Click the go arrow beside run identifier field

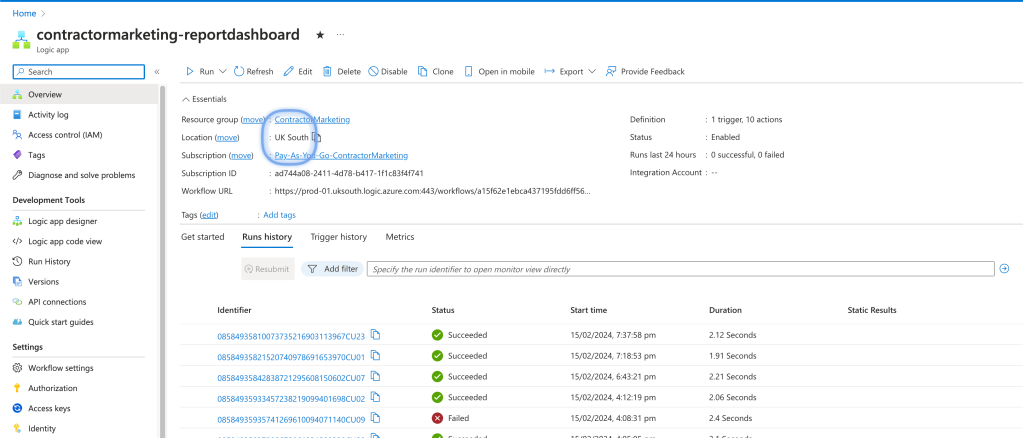(x=1005, y=268)
